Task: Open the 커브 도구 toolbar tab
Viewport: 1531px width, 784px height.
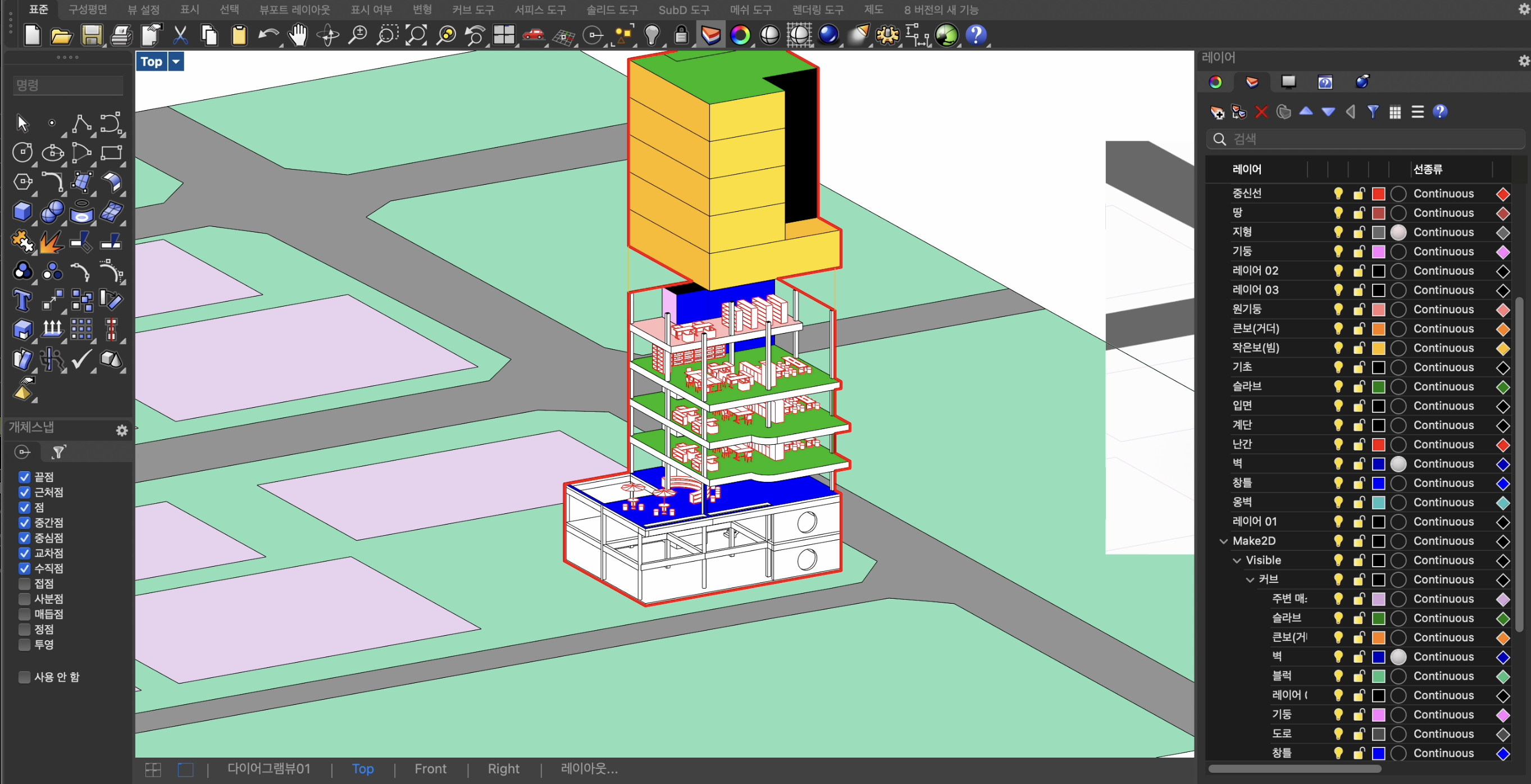Action: coord(472,10)
